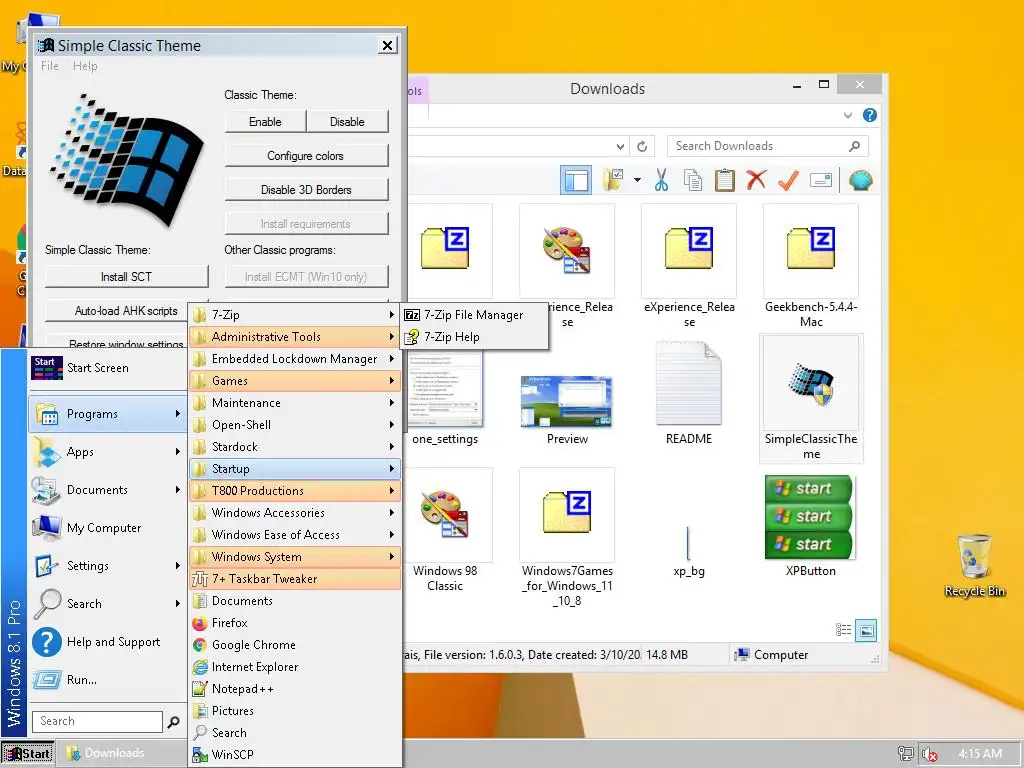Expand the Embedded Lockdown Manager submenu
Screen dimensions: 1024x768
pos(295,359)
